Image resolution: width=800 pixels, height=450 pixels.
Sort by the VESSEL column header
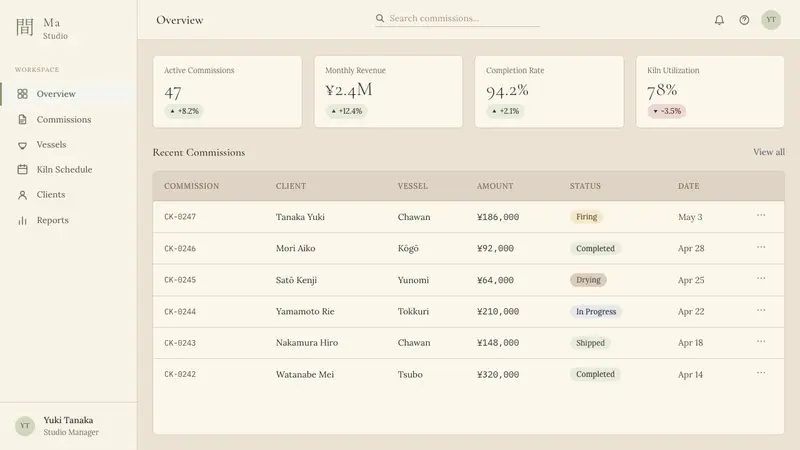[413, 186]
